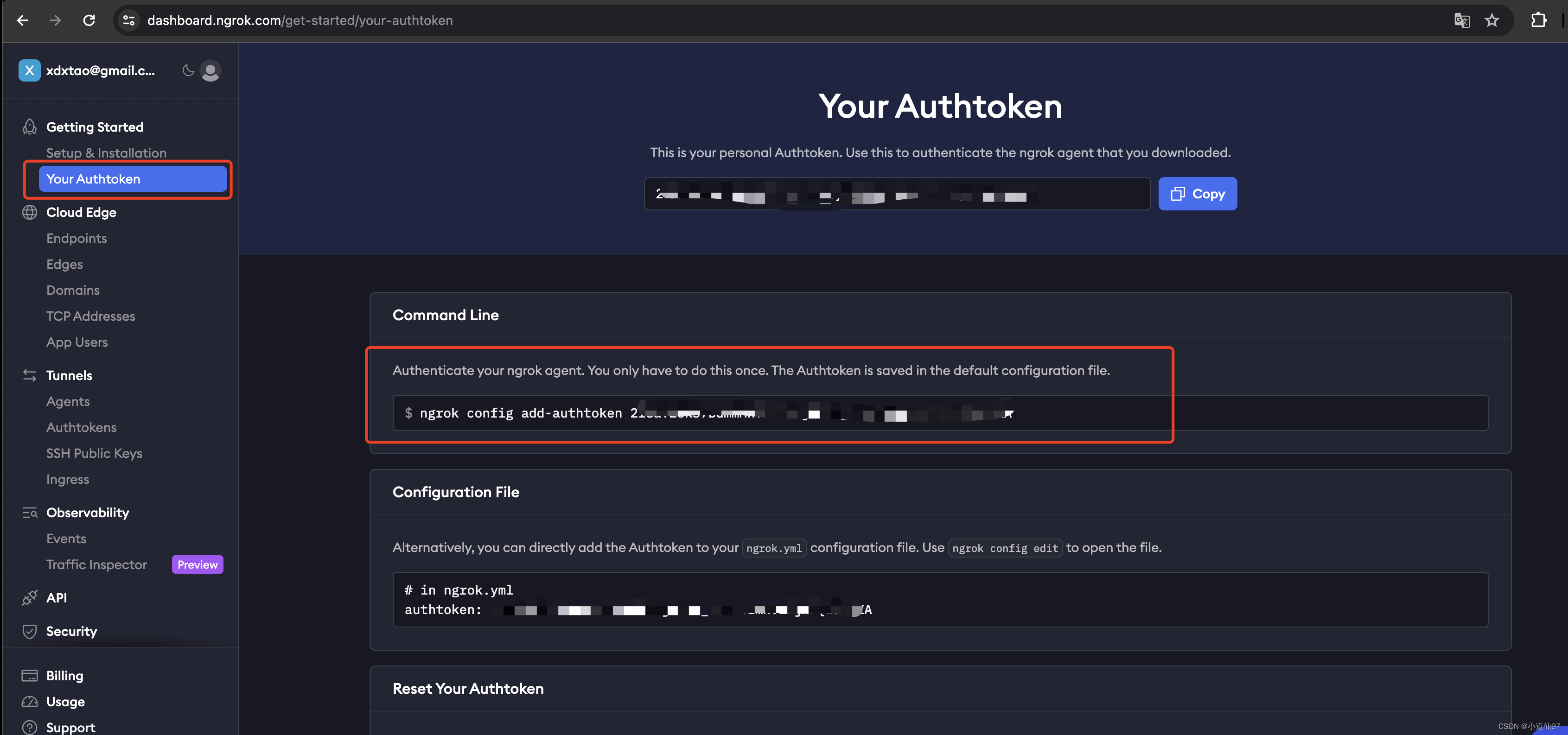Open Authtokens page in sidebar
This screenshot has width=1568, height=735.
82,427
